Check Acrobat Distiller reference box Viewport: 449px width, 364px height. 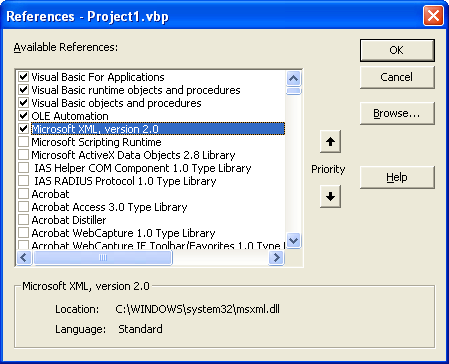tap(23, 220)
